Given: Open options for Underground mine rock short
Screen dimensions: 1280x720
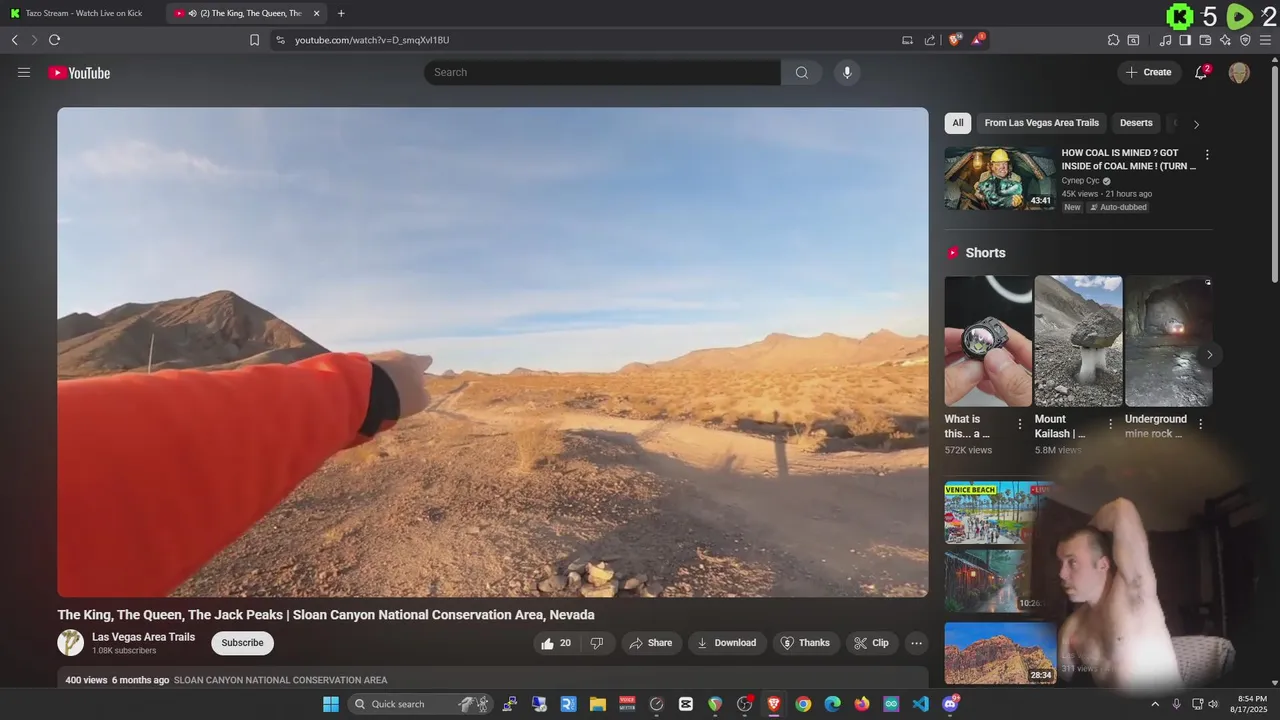Looking at the screenshot, I should pos(1200,424).
